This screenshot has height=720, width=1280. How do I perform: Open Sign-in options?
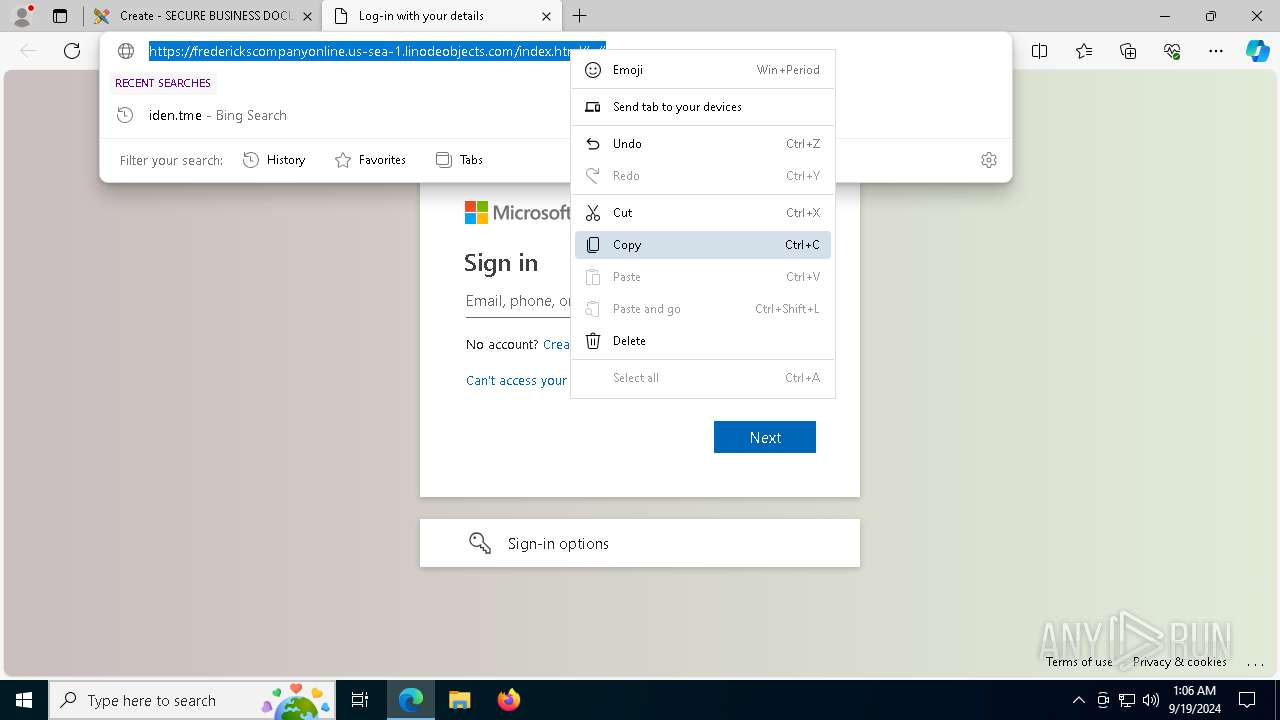[x=640, y=543]
